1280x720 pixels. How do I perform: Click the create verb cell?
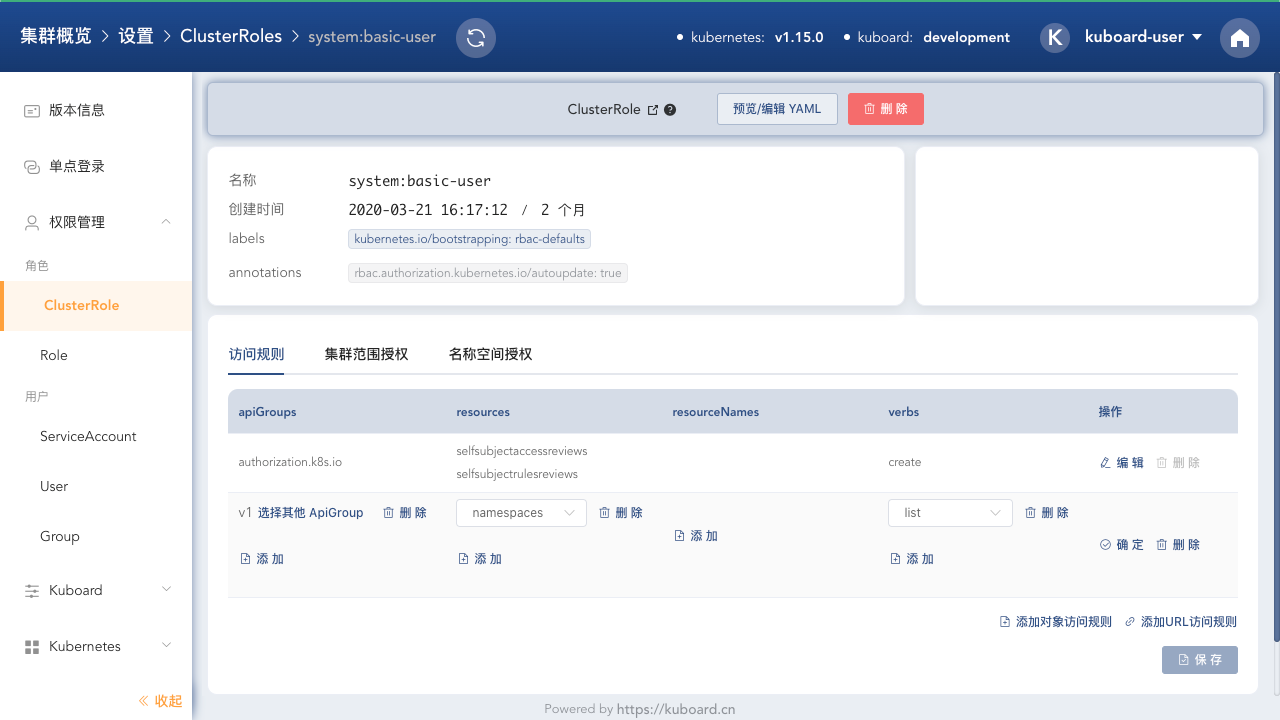pos(905,462)
